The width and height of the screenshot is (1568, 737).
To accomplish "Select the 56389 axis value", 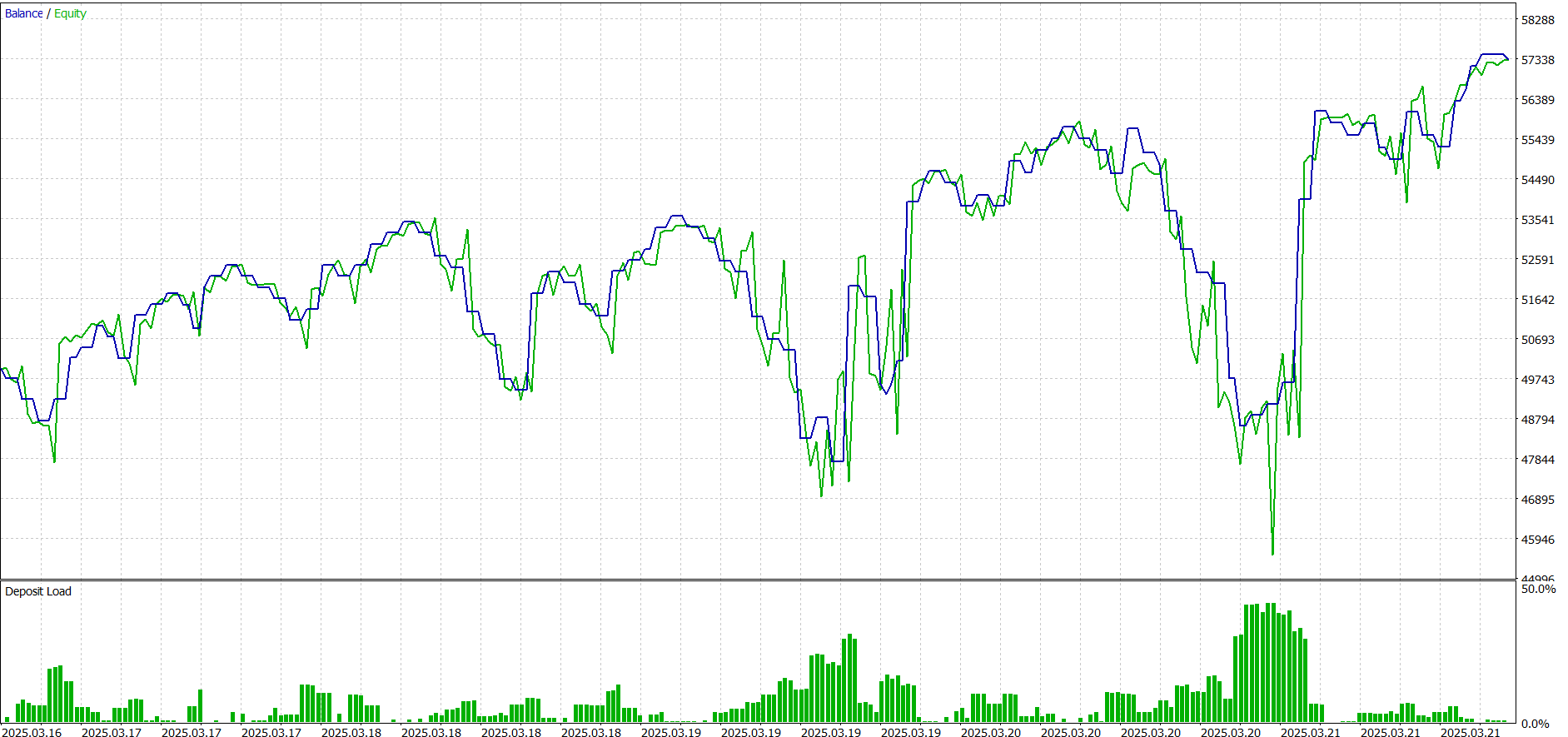I will click(1537, 100).
